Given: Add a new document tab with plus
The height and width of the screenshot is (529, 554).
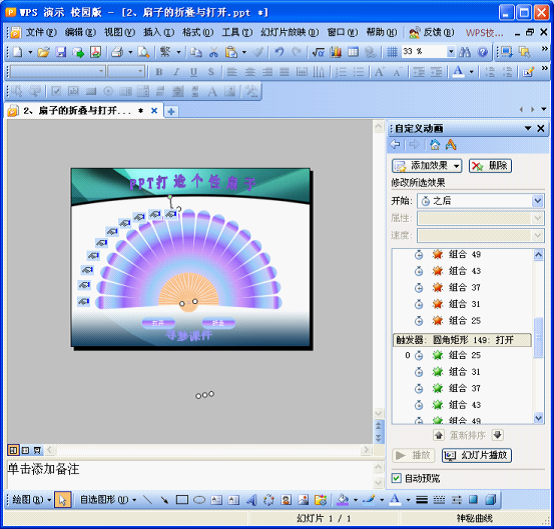Looking at the screenshot, I should [x=171, y=112].
